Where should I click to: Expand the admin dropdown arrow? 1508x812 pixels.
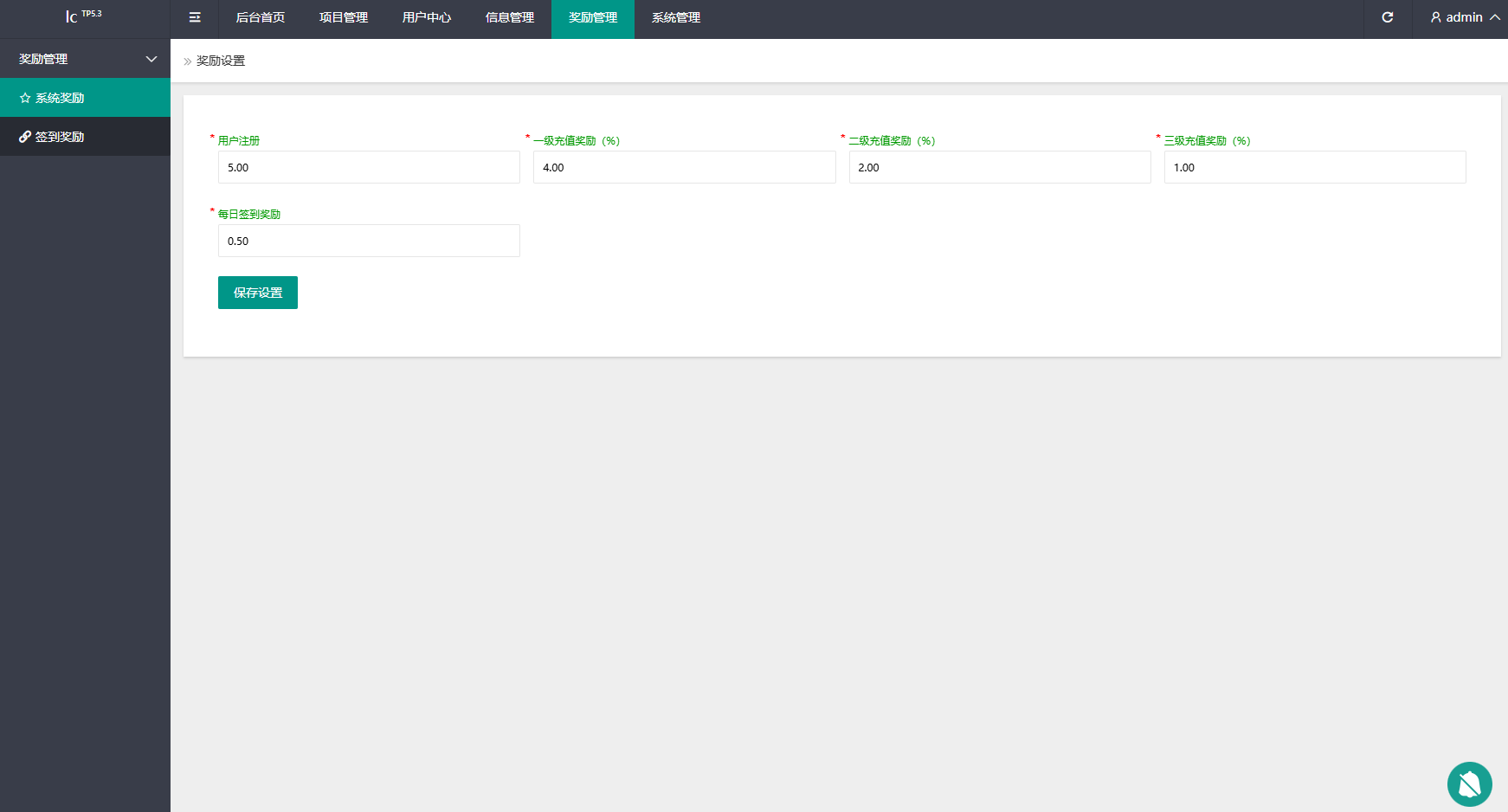point(1495,17)
